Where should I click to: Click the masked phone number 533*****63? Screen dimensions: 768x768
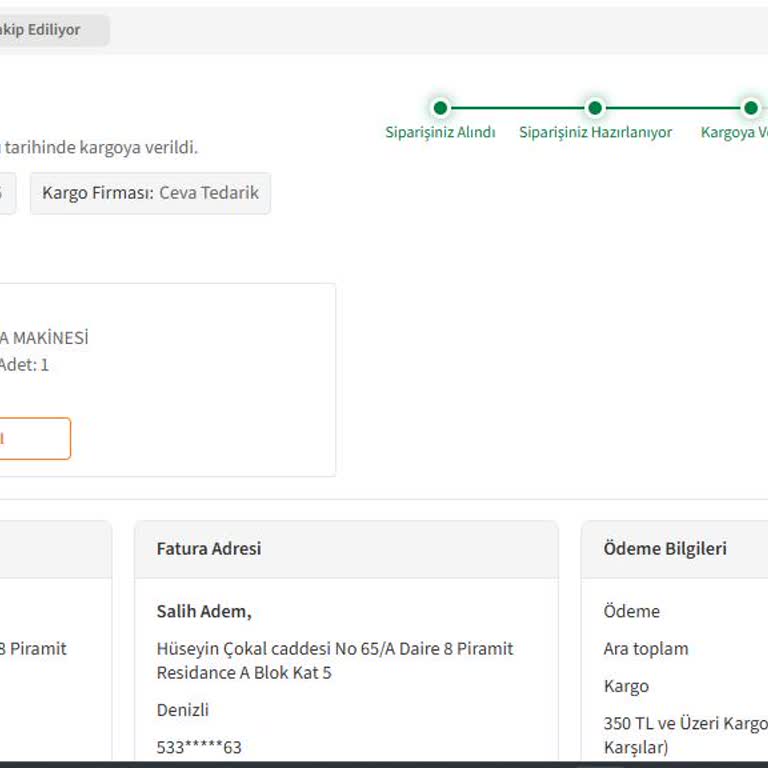tap(199, 747)
